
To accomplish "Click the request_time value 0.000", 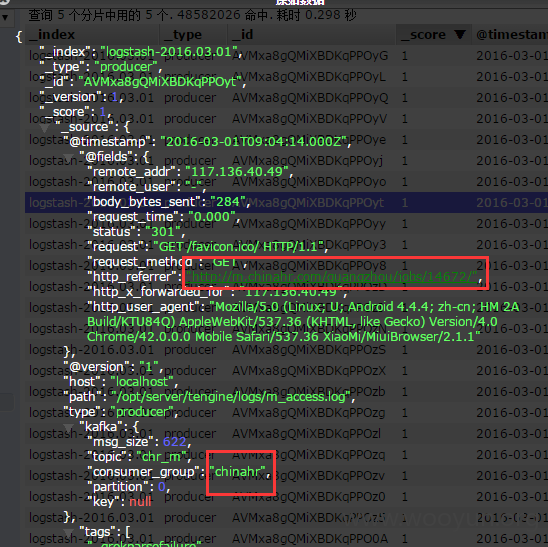I will (212, 217).
